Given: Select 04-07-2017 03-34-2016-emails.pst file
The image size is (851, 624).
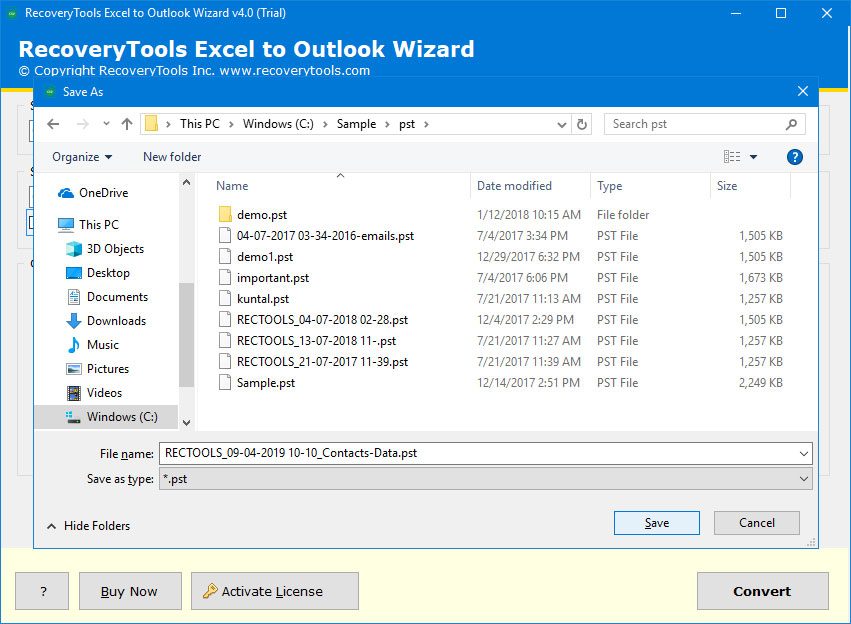Looking at the screenshot, I should (325, 236).
